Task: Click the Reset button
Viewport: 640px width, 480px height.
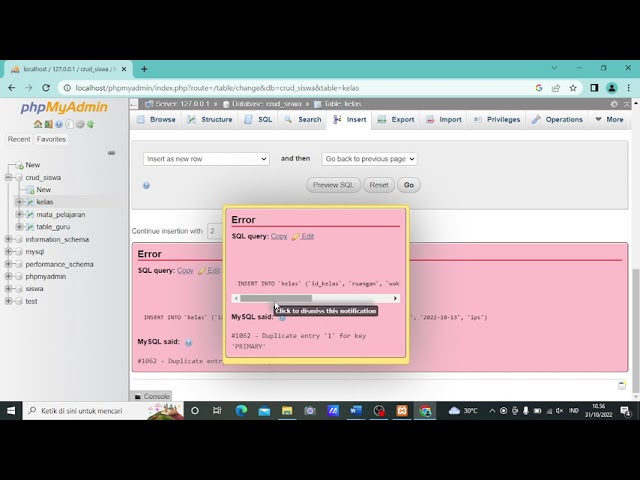Action: point(379,185)
